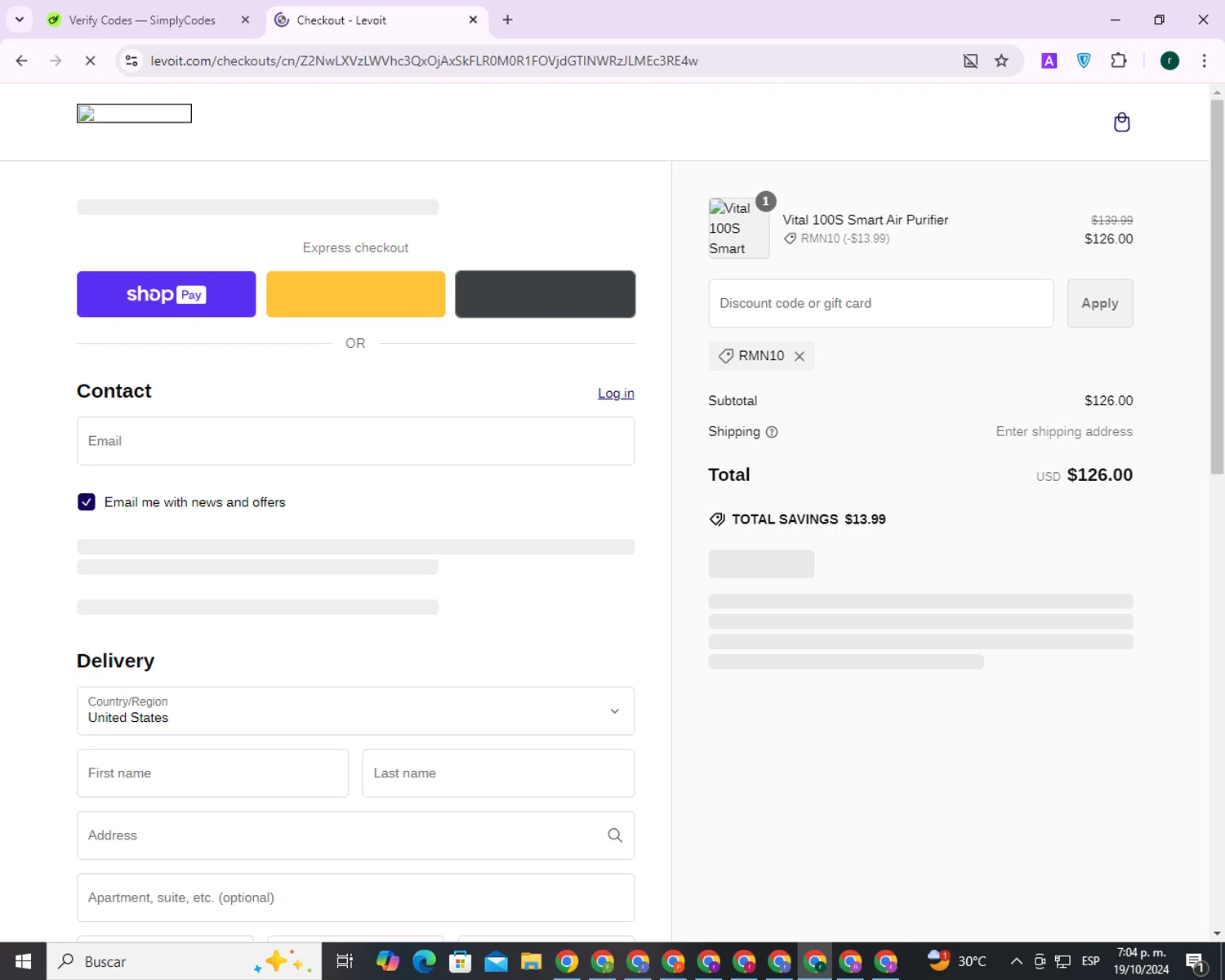This screenshot has width=1225, height=980.
Task: Click the yellow express checkout button
Action: pos(356,294)
